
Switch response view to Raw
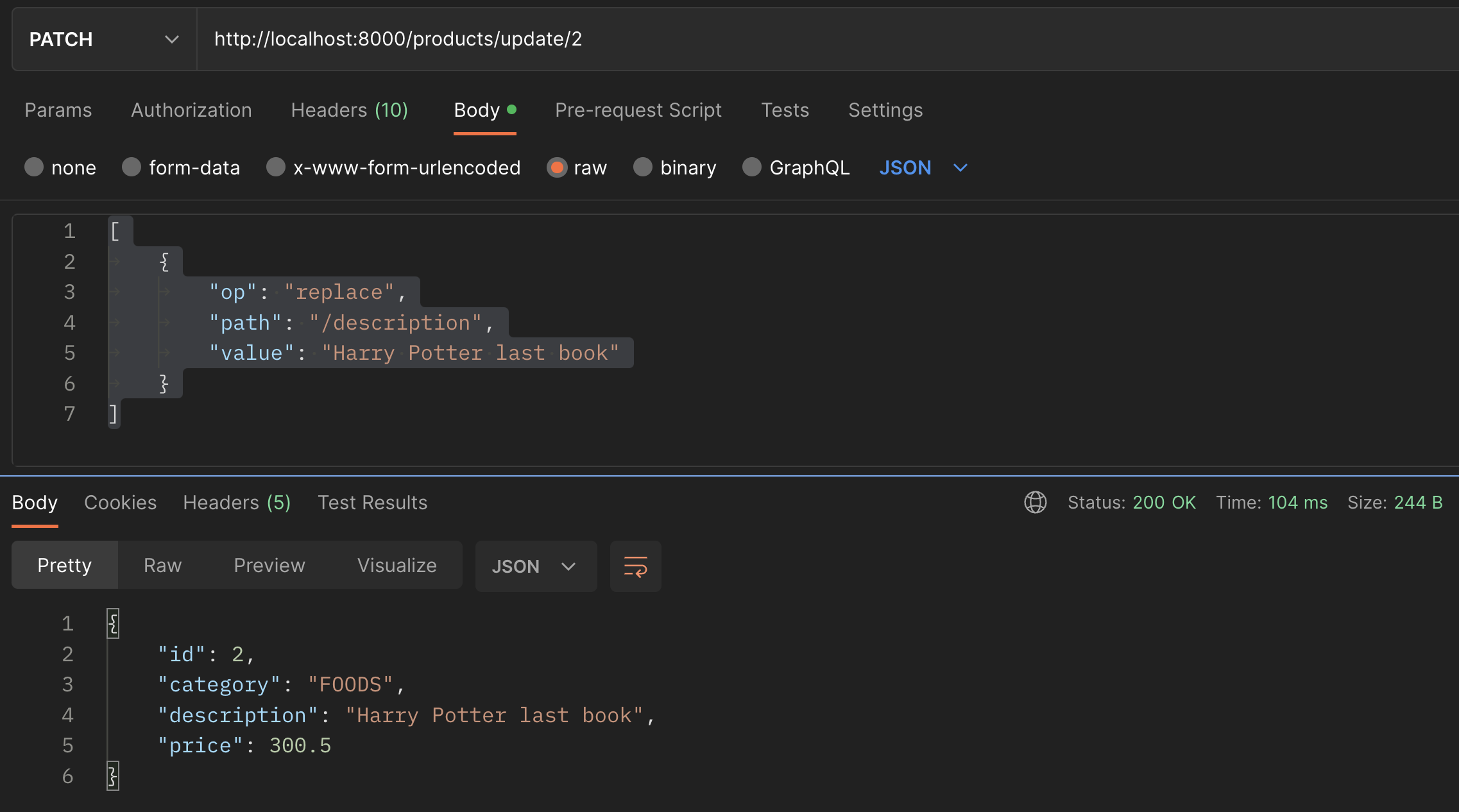point(162,566)
